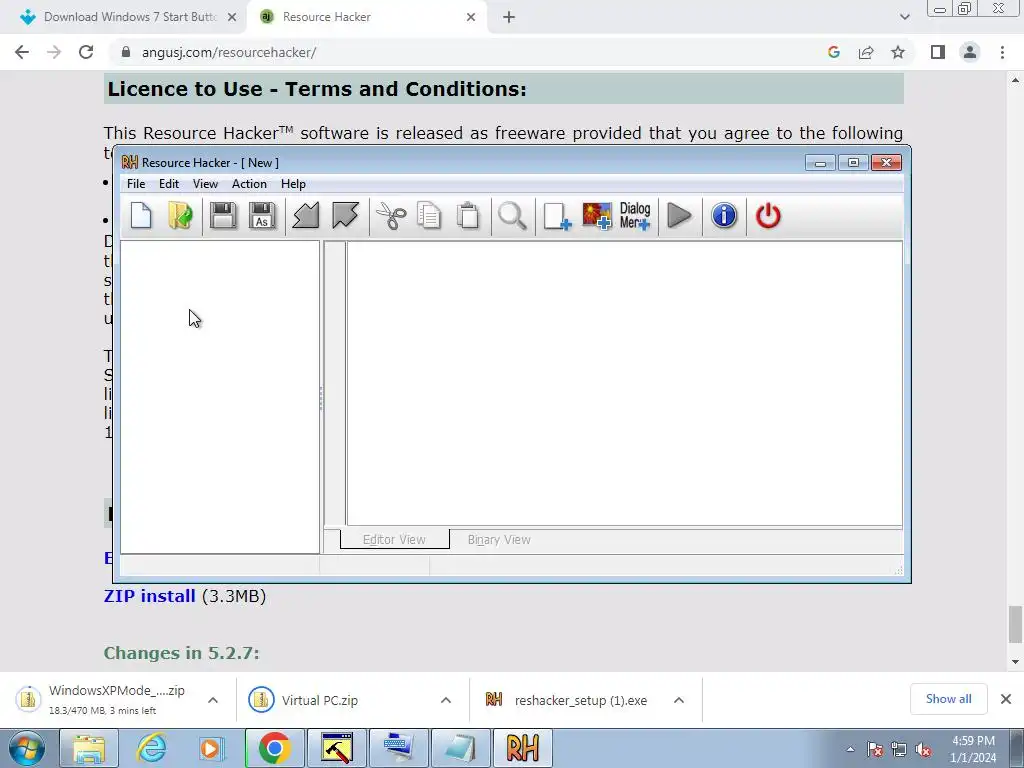Screen dimensions: 1024x768
Task: Toggle the Chrome side panel
Action: 938,52
